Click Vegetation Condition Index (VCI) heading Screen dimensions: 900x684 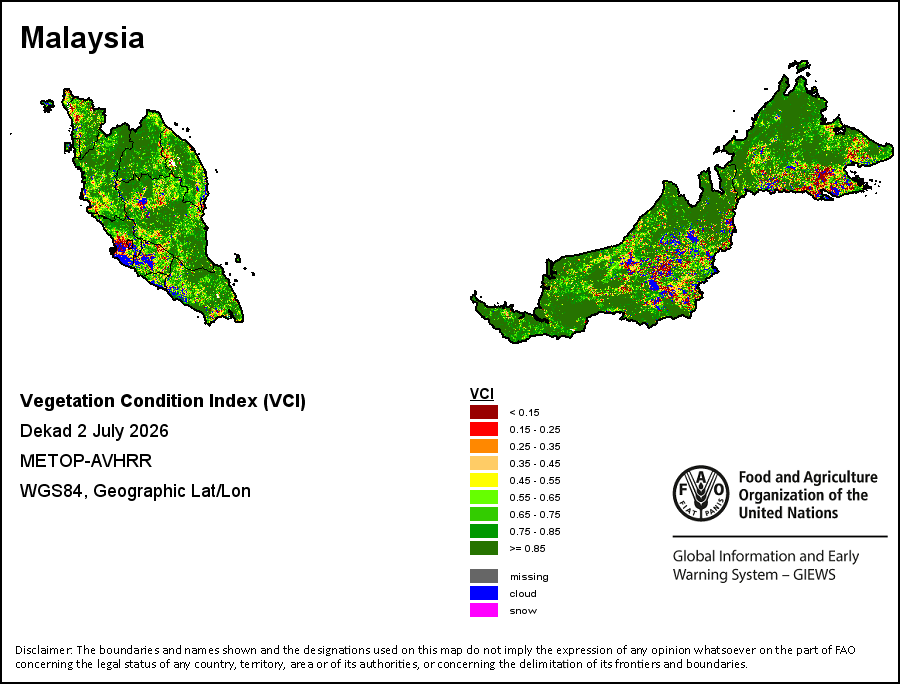162,401
